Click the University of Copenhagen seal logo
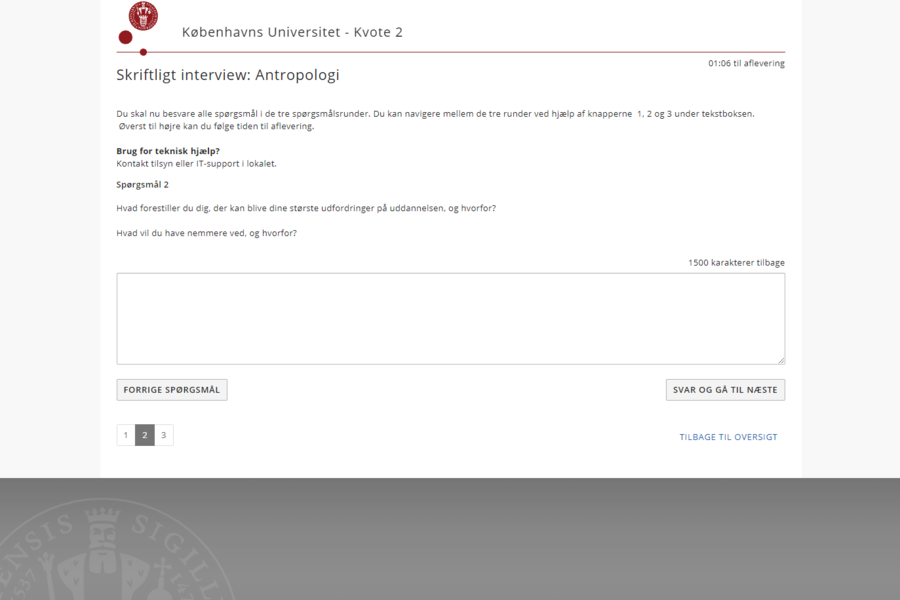Viewport: 900px width, 600px height. 143,16
